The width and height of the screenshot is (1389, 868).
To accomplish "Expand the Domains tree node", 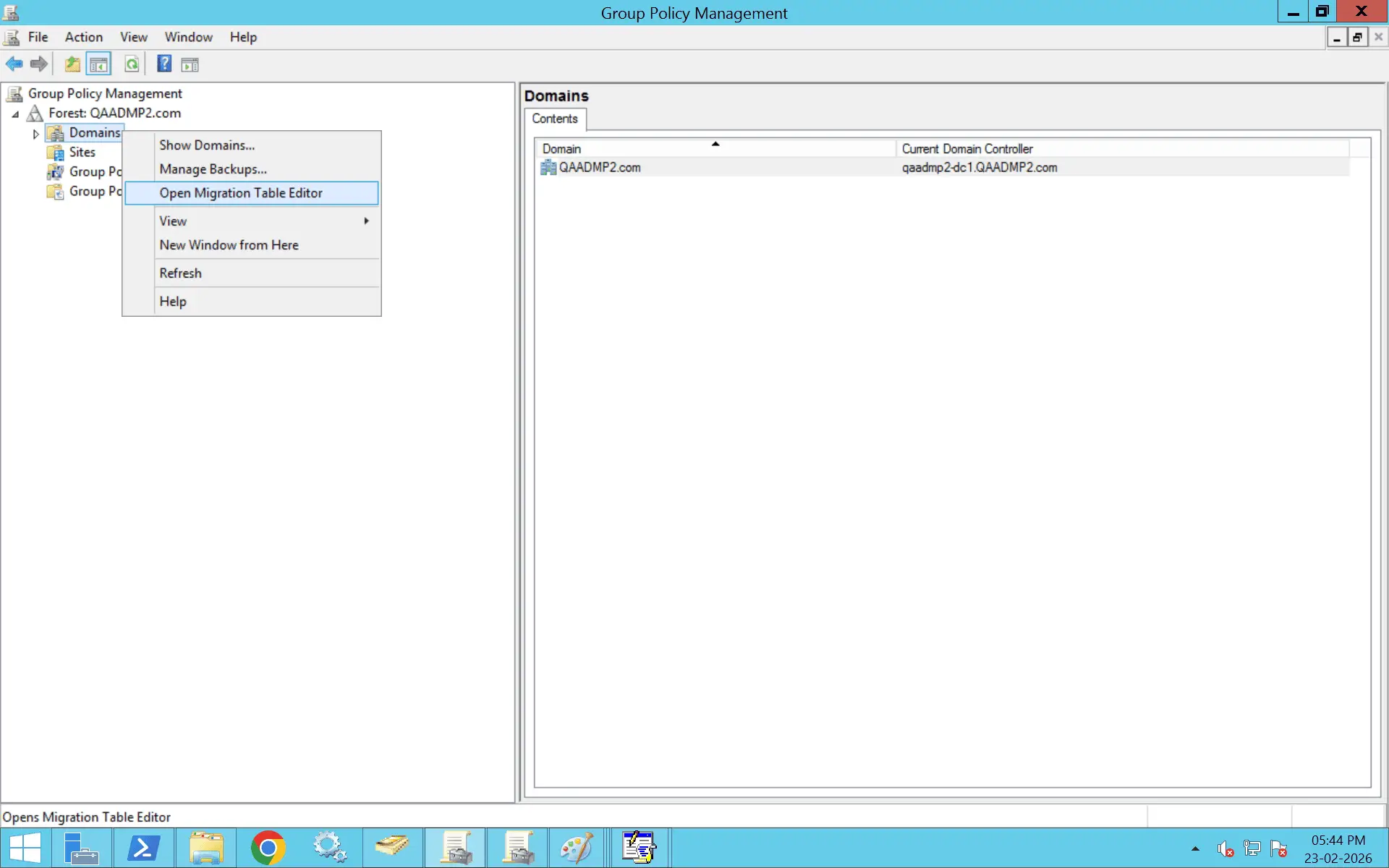I will (35, 133).
